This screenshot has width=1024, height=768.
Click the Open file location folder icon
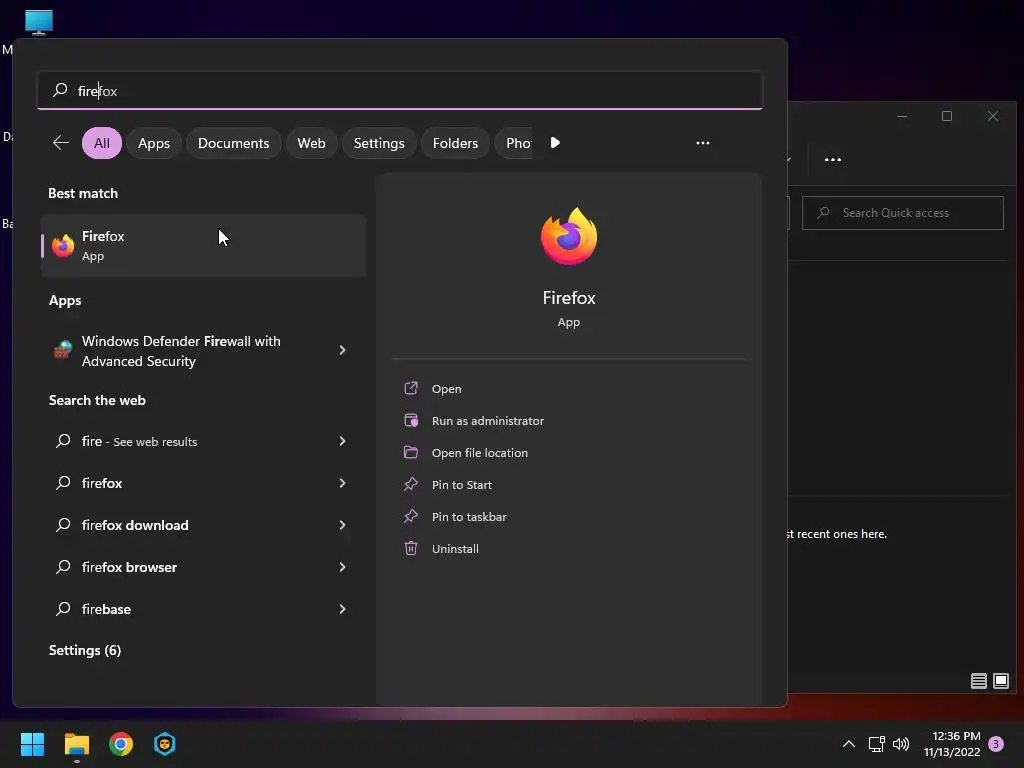411,452
